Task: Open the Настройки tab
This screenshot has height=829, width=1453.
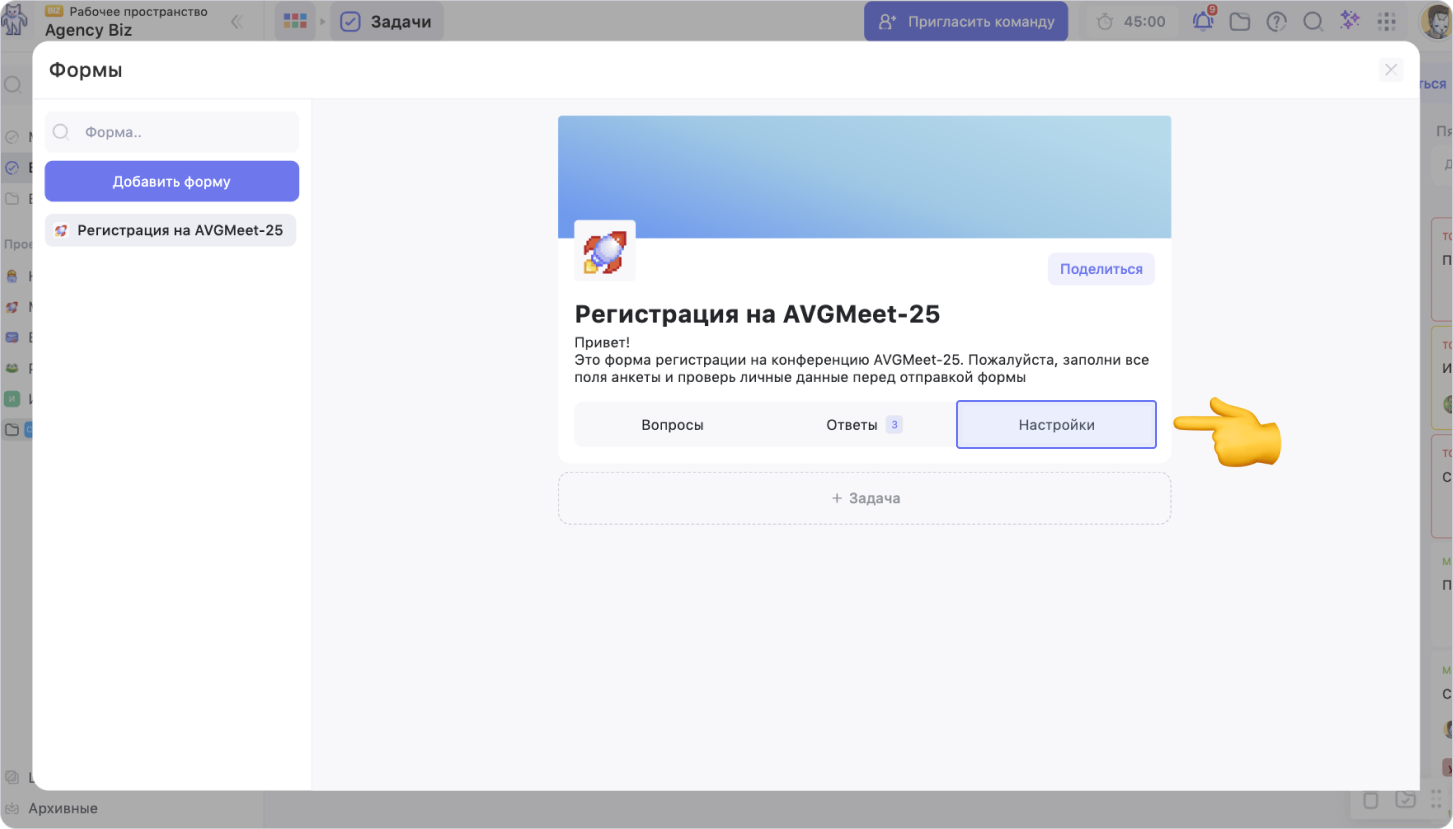Action: (1056, 425)
